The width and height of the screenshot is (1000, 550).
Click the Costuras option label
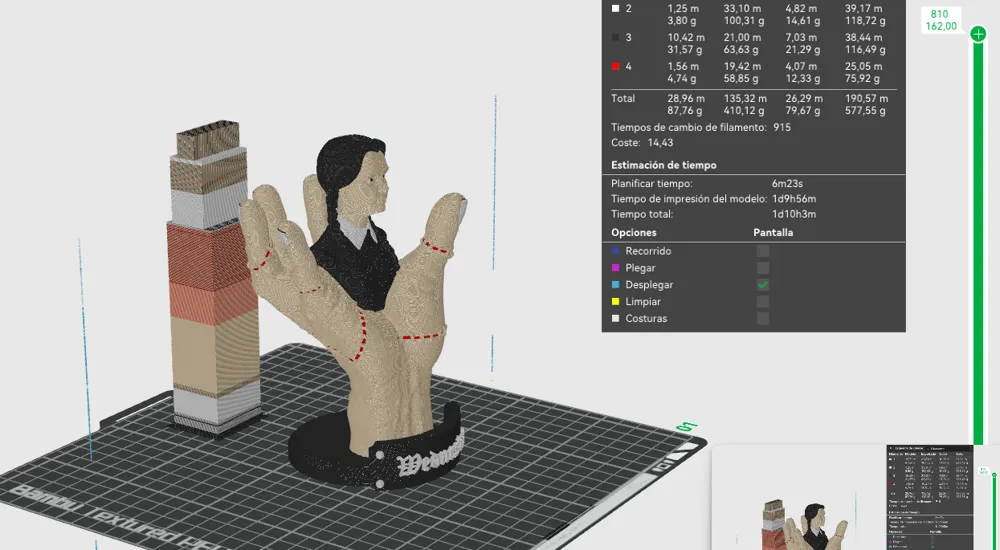coord(646,318)
